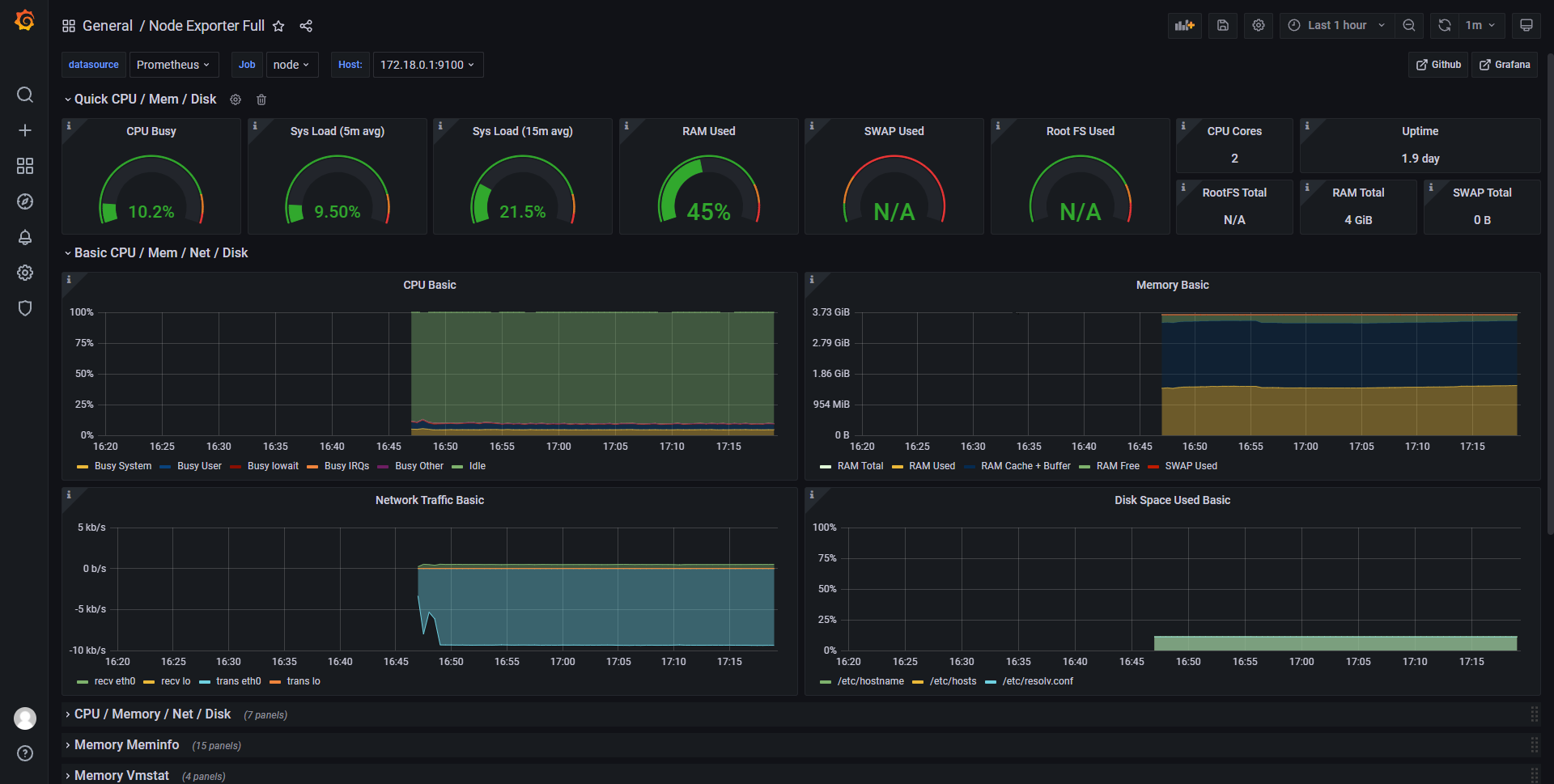Image resolution: width=1554 pixels, height=784 pixels.
Task: Open the Github link button
Action: tap(1438, 65)
